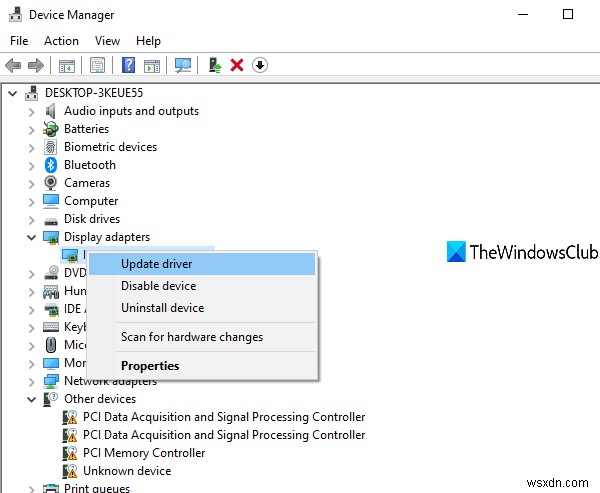Select the Unknown device entry
Viewport: 600px width, 493px height.
126,471
